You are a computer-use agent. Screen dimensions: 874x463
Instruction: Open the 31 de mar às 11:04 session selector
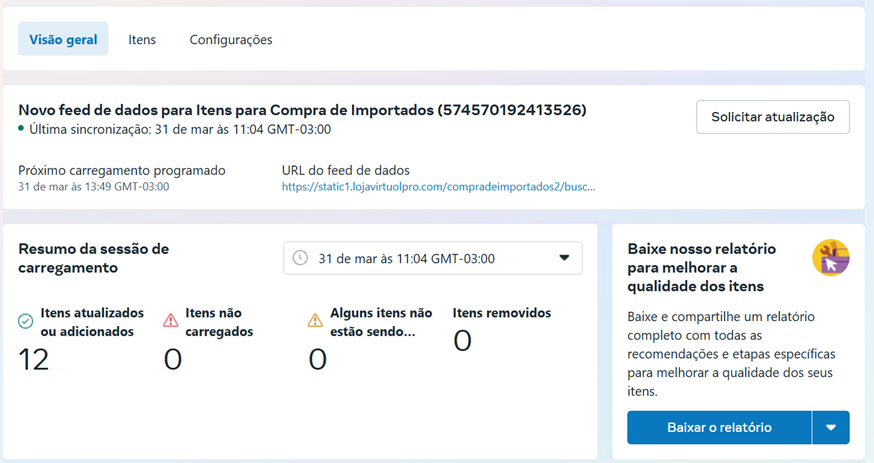point(433,258)
